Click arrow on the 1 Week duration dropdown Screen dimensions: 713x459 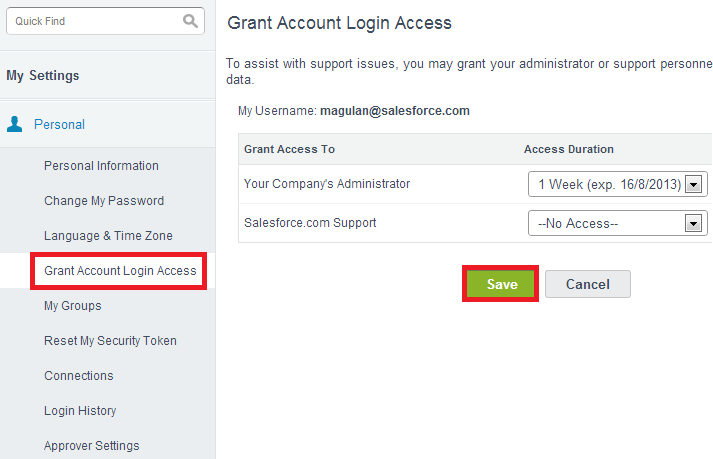point(695,184)
